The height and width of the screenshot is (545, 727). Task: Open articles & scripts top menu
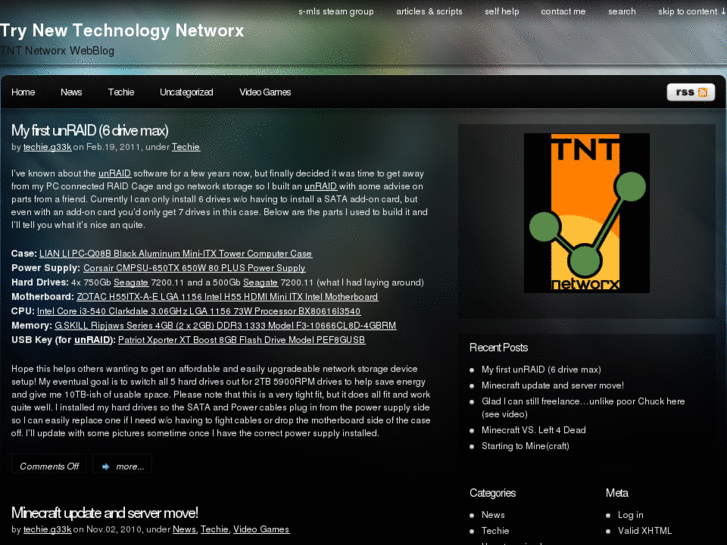point(429,12)
